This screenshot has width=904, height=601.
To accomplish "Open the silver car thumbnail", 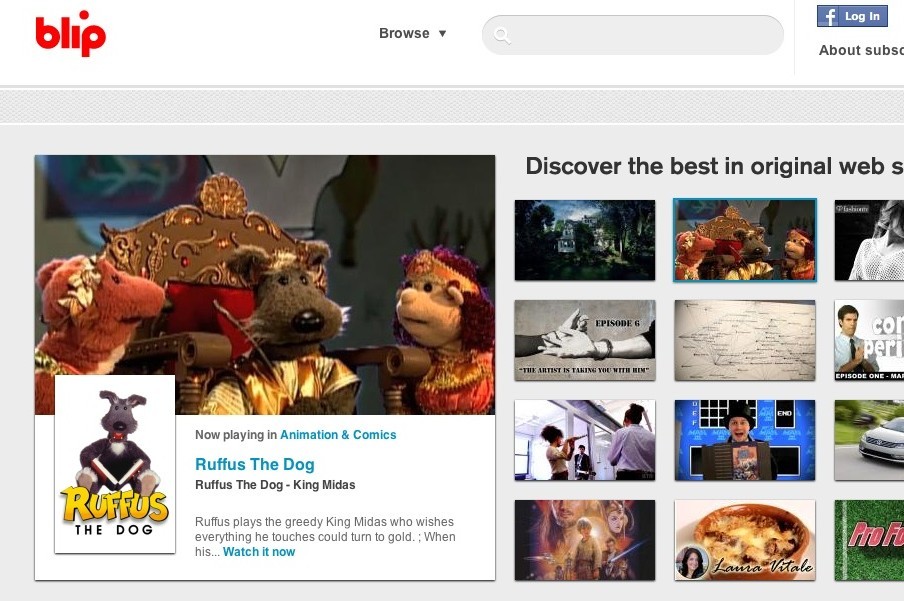I will [869, 440].
